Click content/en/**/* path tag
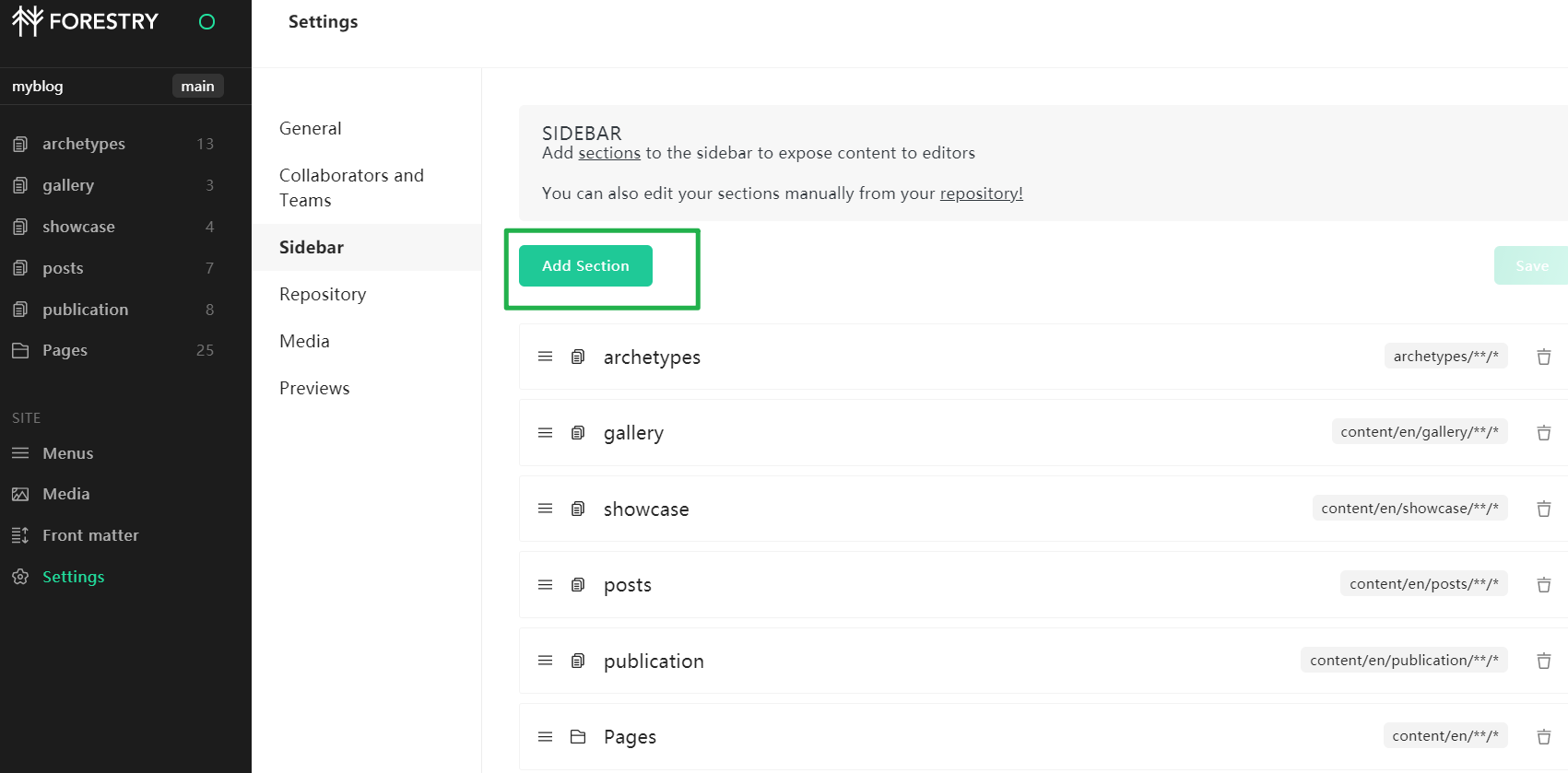This screenshot has width=1568, height=773. pyautogui.click(x=1445, y=735)
